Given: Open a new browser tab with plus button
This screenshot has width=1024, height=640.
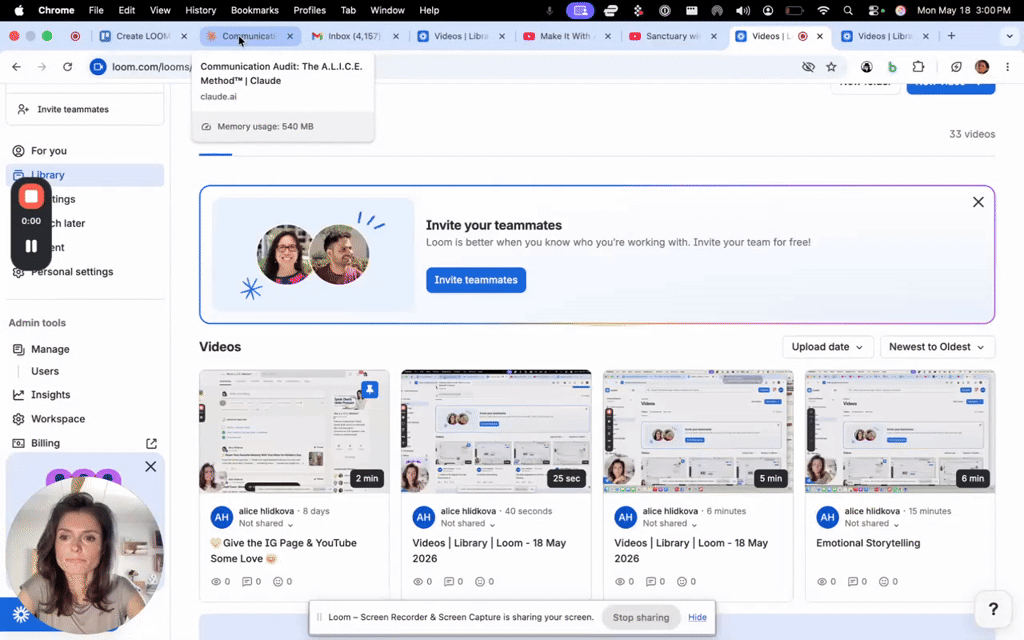Looking at the screenshot, I should tap(952, 37).
